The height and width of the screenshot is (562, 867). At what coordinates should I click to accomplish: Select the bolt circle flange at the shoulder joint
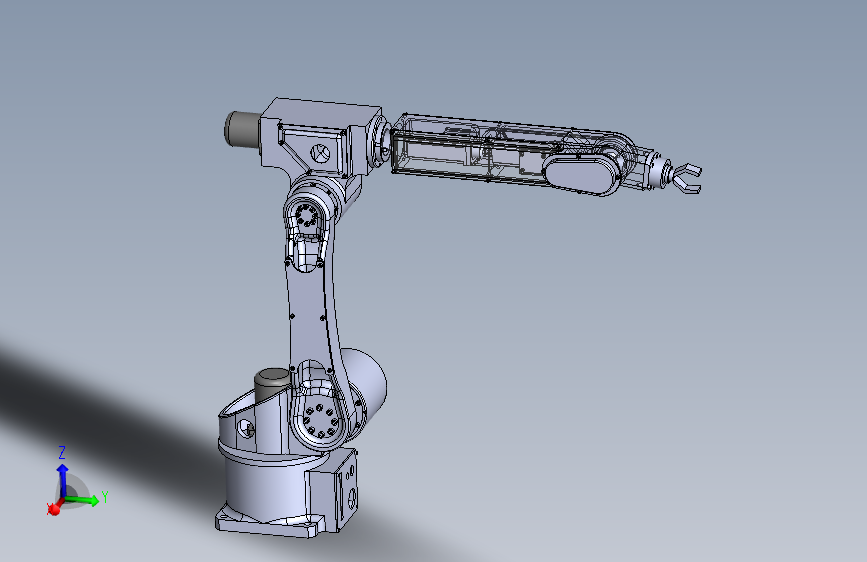[322, 419]
